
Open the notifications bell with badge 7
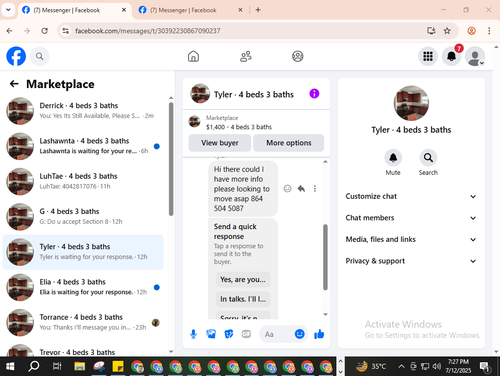click(452, 56)
